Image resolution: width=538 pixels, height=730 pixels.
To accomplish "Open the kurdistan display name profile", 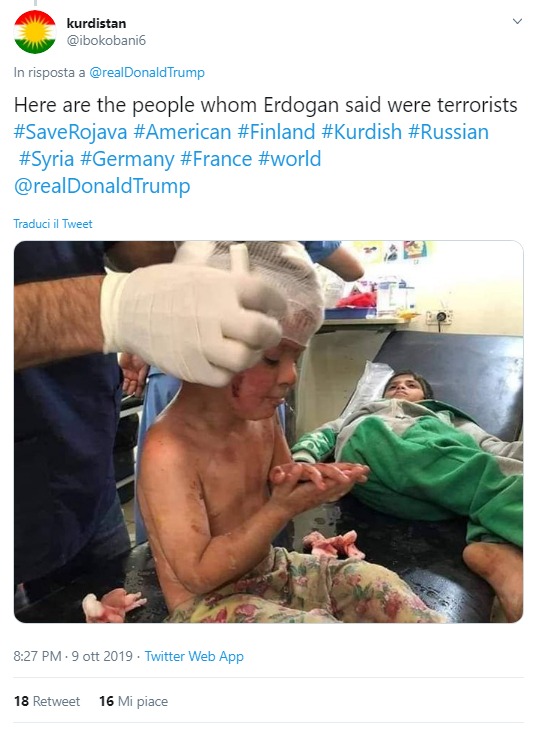I will [x=96, y=23].
